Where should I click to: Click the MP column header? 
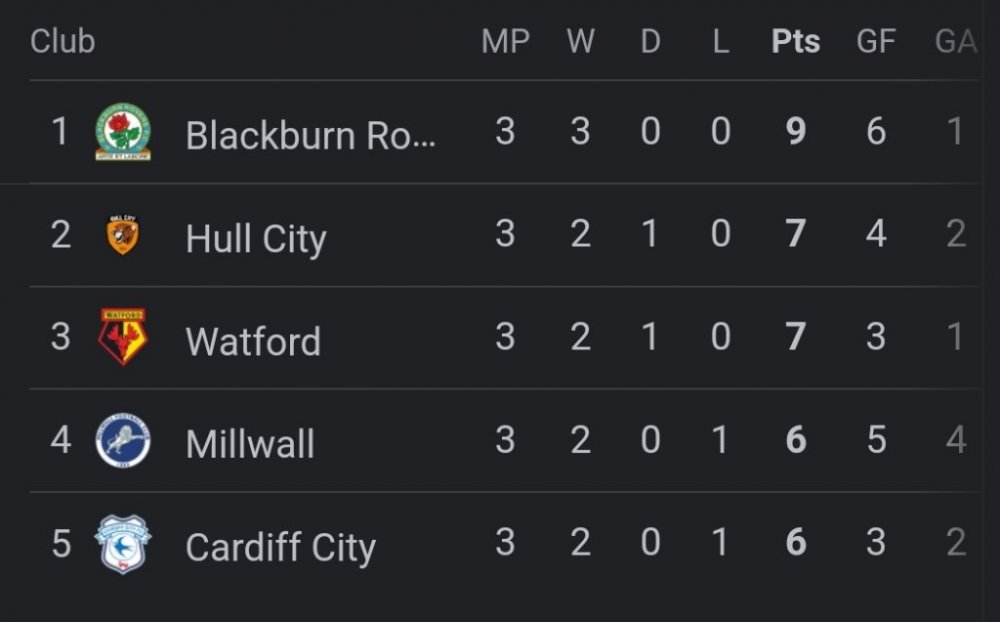coord(505,41)
